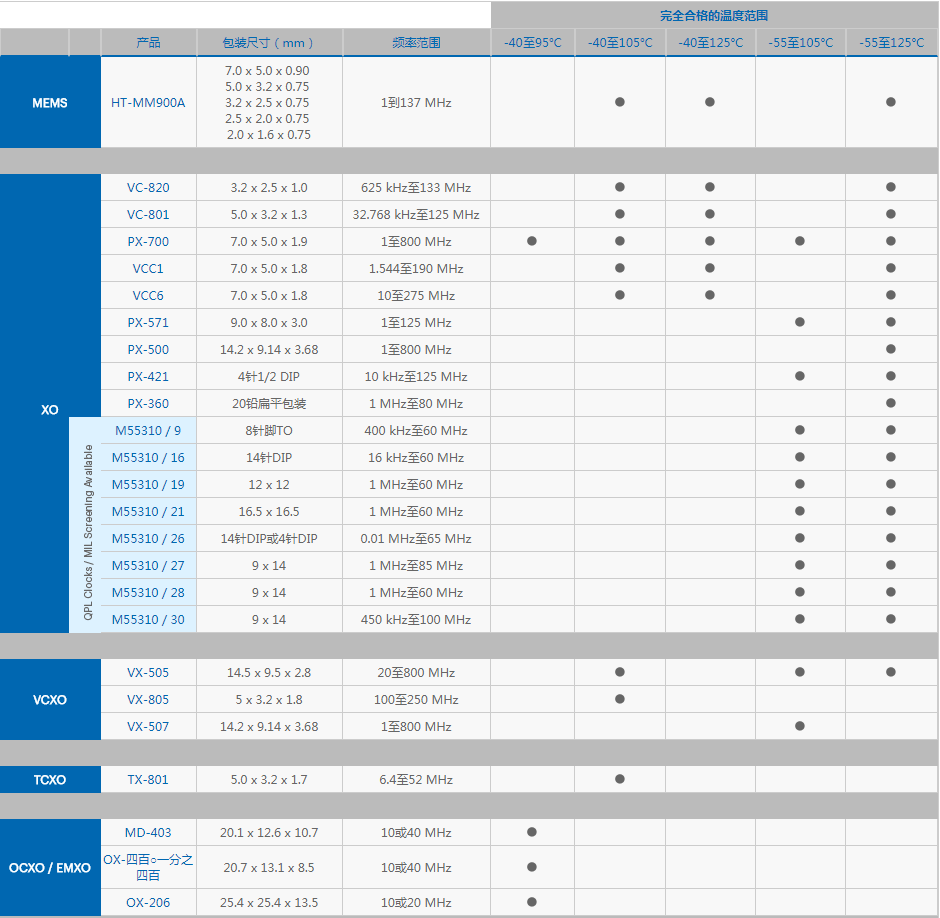Click the VX-507 product link
This screenshot has width=940, height=918.
click(x=148, y=726)
